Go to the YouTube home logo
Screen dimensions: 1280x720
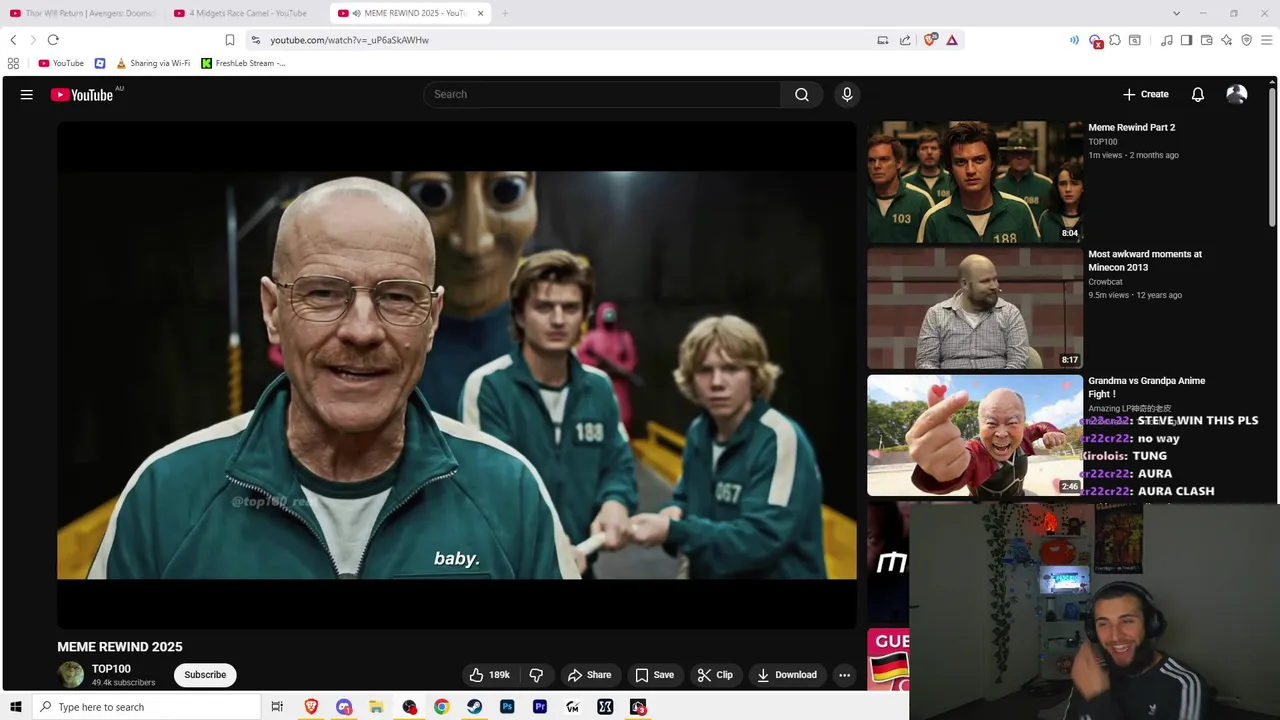click(82, 95)
